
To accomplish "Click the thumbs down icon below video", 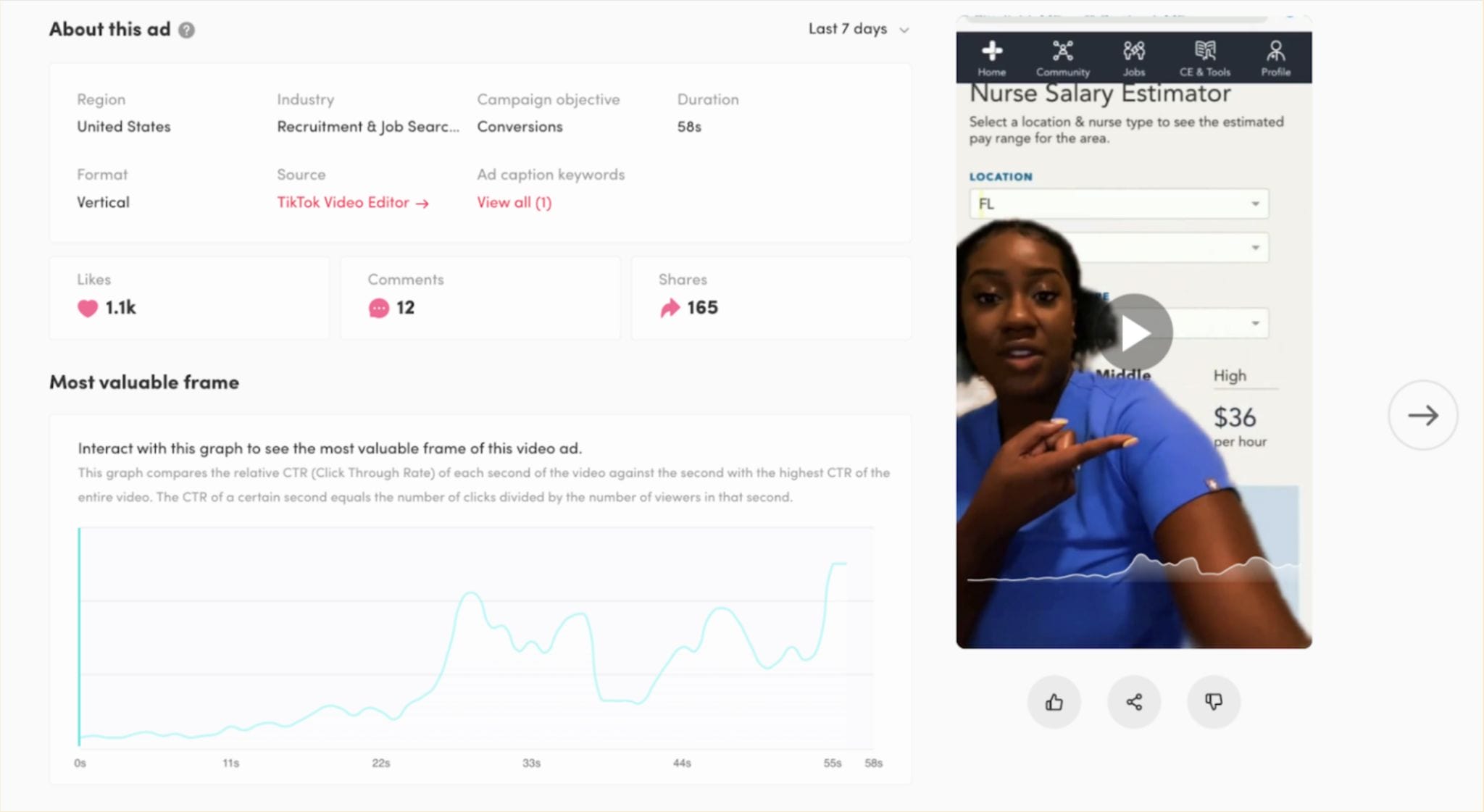I will point(1212,701).
